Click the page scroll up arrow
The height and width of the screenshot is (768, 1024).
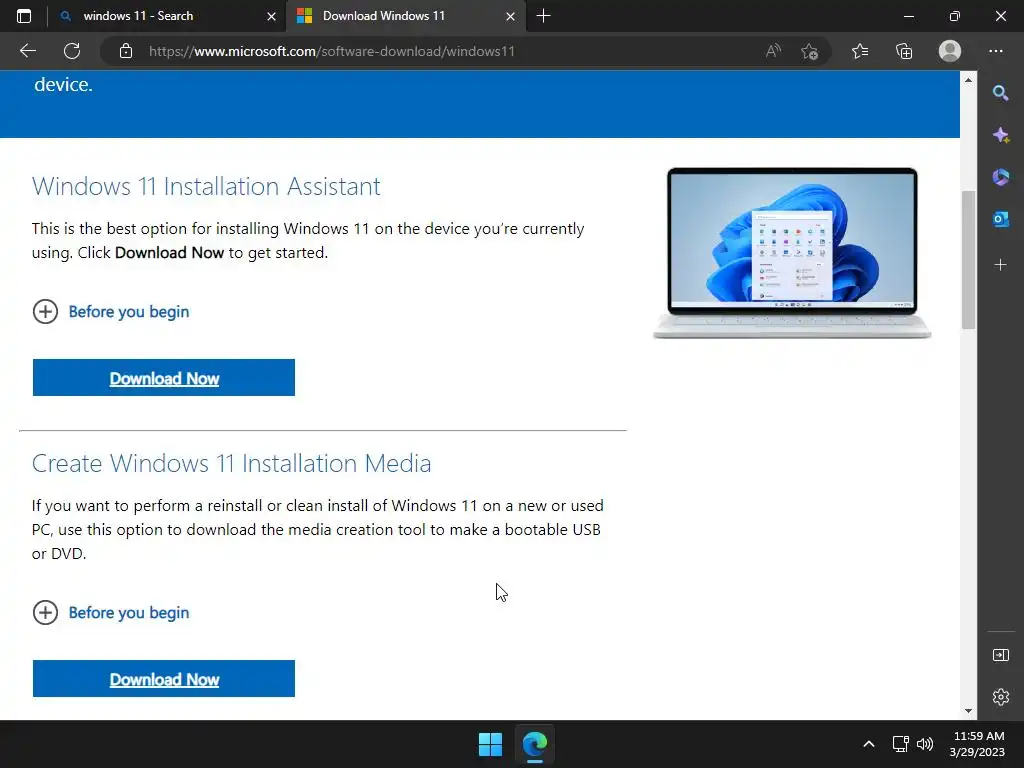[968, 80]
